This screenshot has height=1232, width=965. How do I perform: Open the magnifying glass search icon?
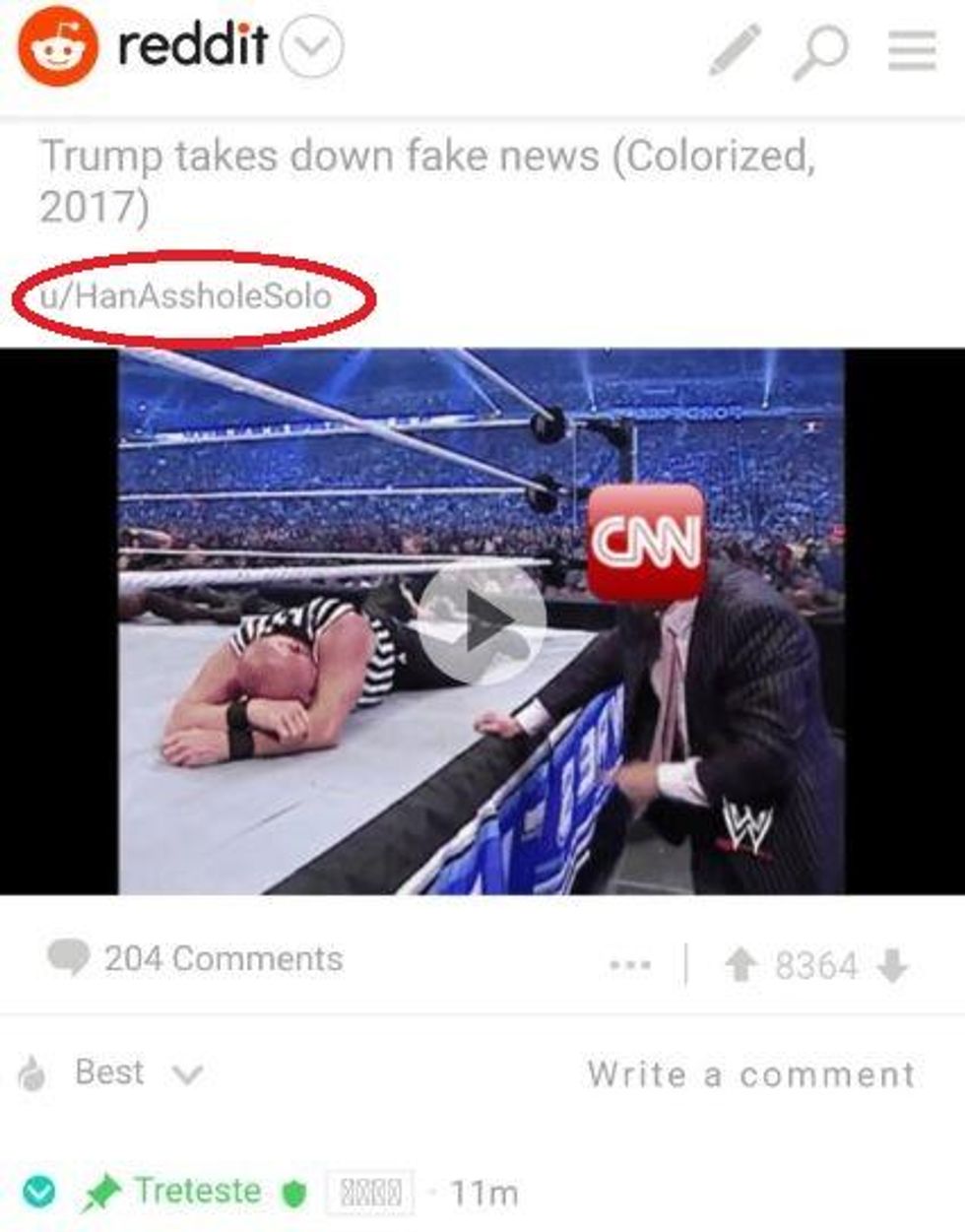click(x=820, y=51)
